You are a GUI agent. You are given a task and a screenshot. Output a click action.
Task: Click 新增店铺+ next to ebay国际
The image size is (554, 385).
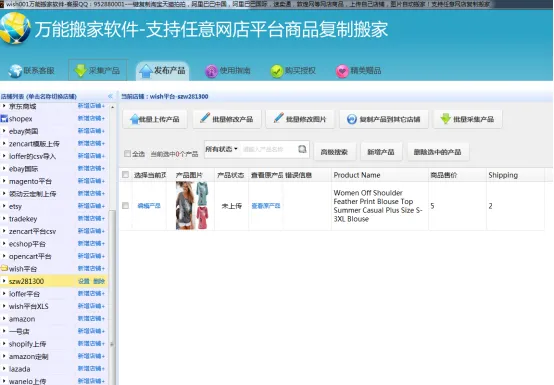91,168
